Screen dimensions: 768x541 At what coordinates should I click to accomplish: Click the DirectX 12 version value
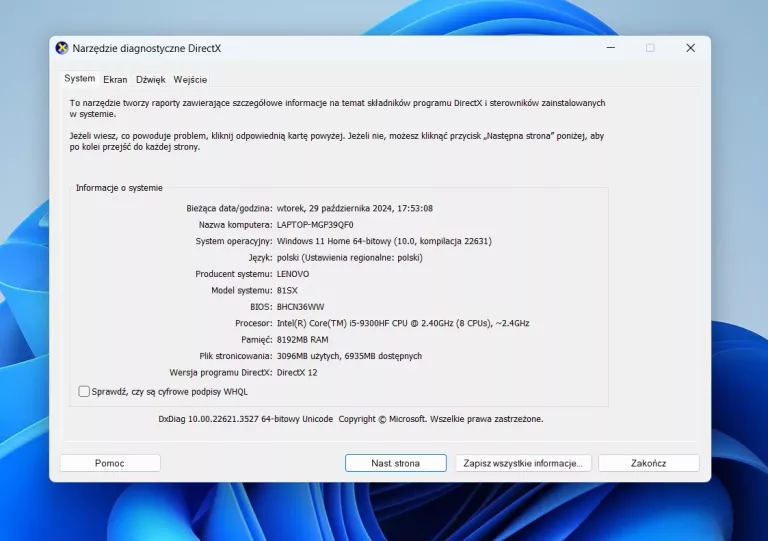tap(297, 373)
